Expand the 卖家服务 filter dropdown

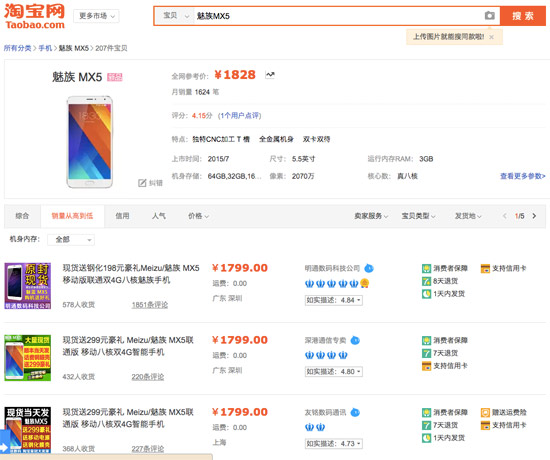[371, 216]
